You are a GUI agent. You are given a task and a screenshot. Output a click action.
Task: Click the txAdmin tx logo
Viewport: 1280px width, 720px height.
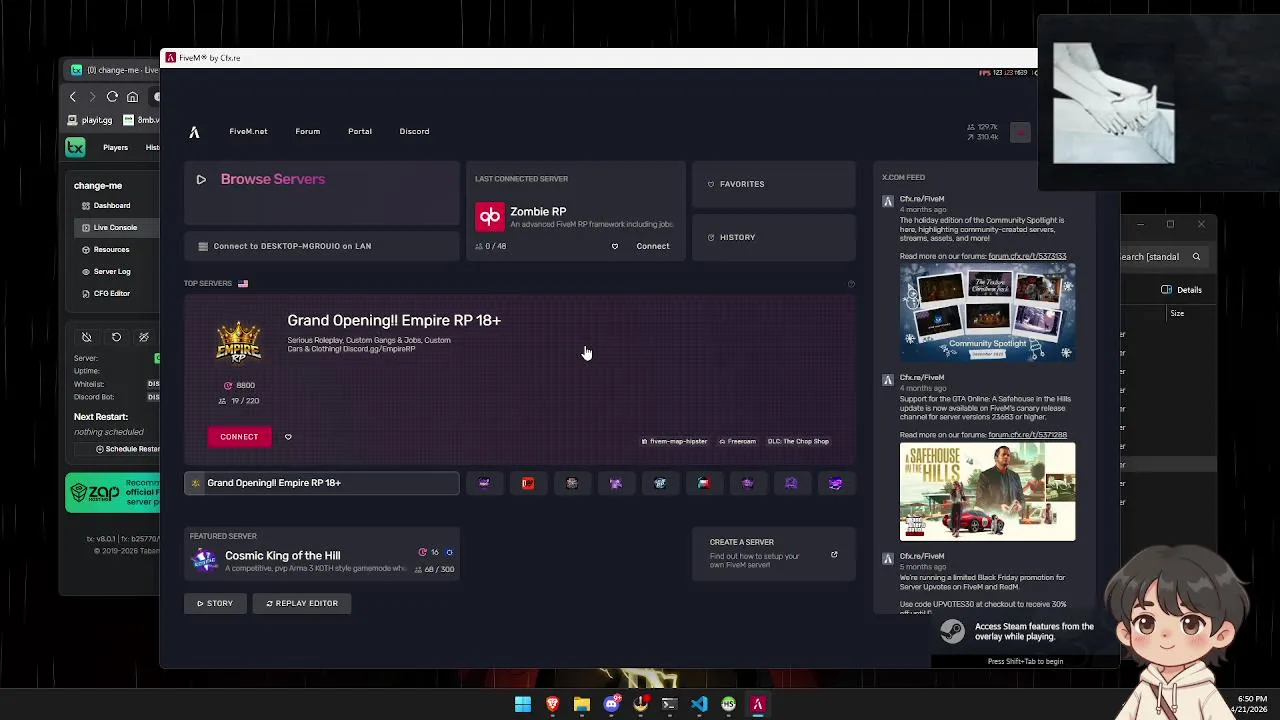click(75, 148)
